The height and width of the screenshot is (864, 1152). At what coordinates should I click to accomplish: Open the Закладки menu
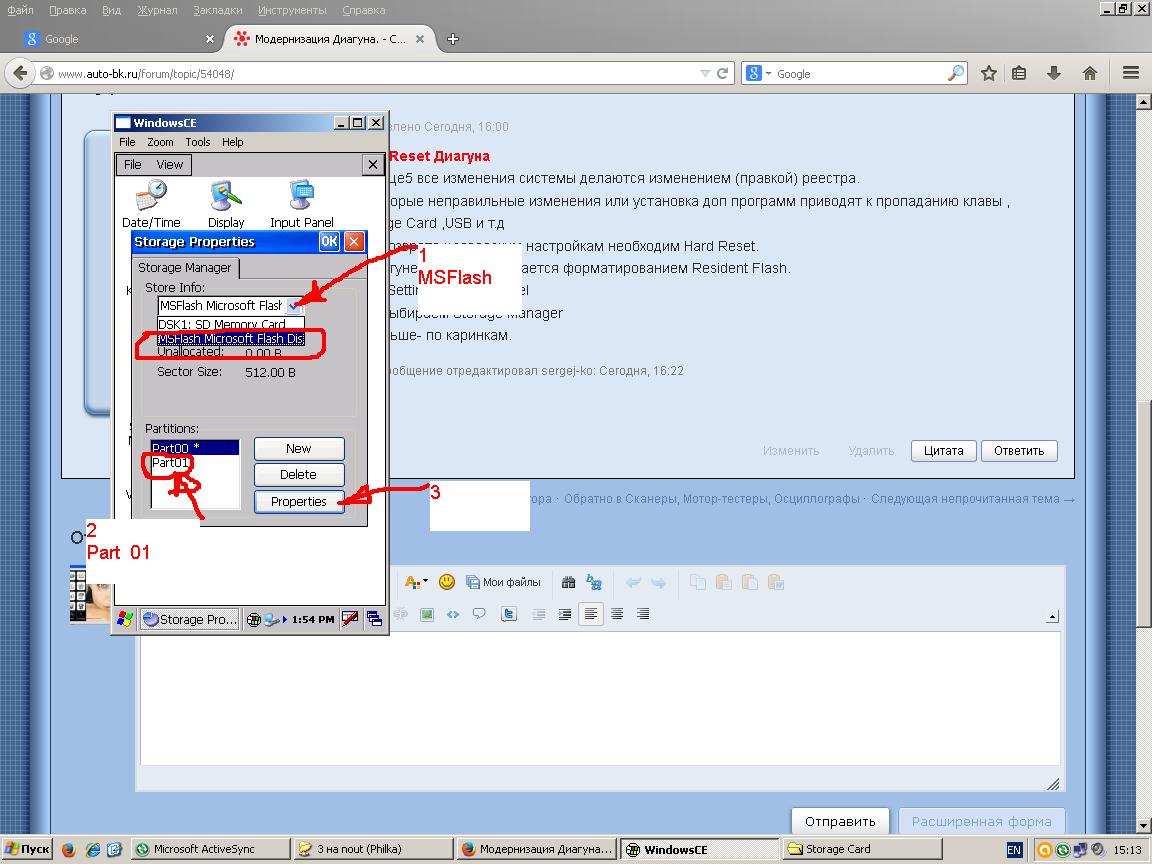(x=217, y=10)
